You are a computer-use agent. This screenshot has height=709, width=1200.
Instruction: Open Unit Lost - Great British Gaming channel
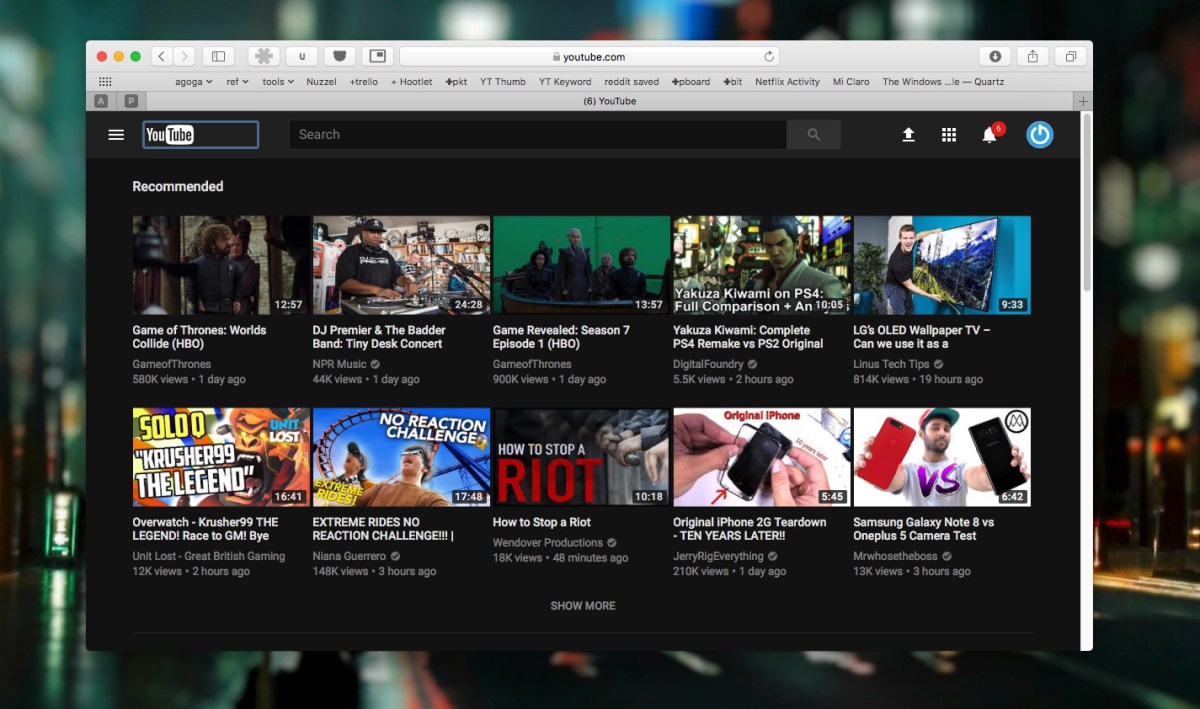tap(209, 557)
